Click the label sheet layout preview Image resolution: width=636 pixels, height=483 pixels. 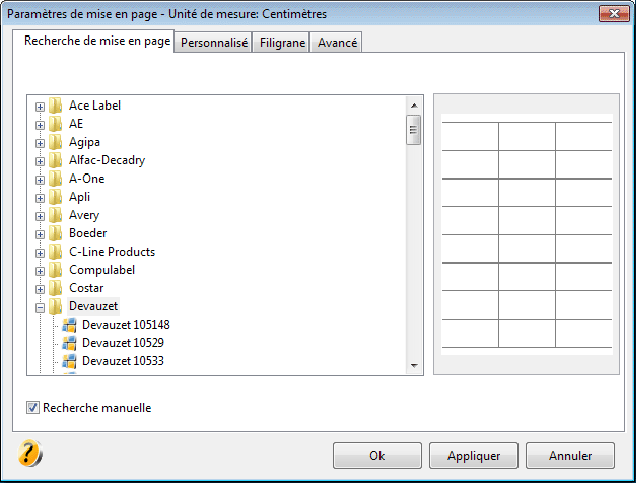[x=526, y=234]
